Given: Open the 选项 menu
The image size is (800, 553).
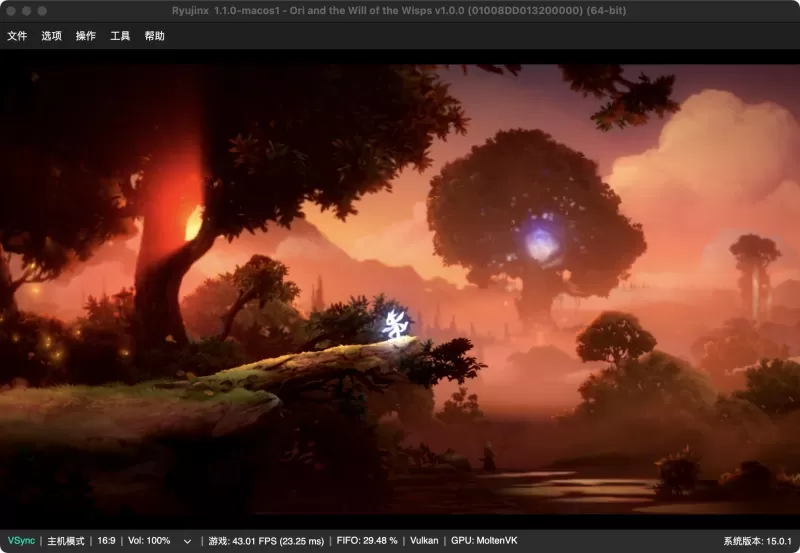Looking at the screenshot, I should click(52, 36).
